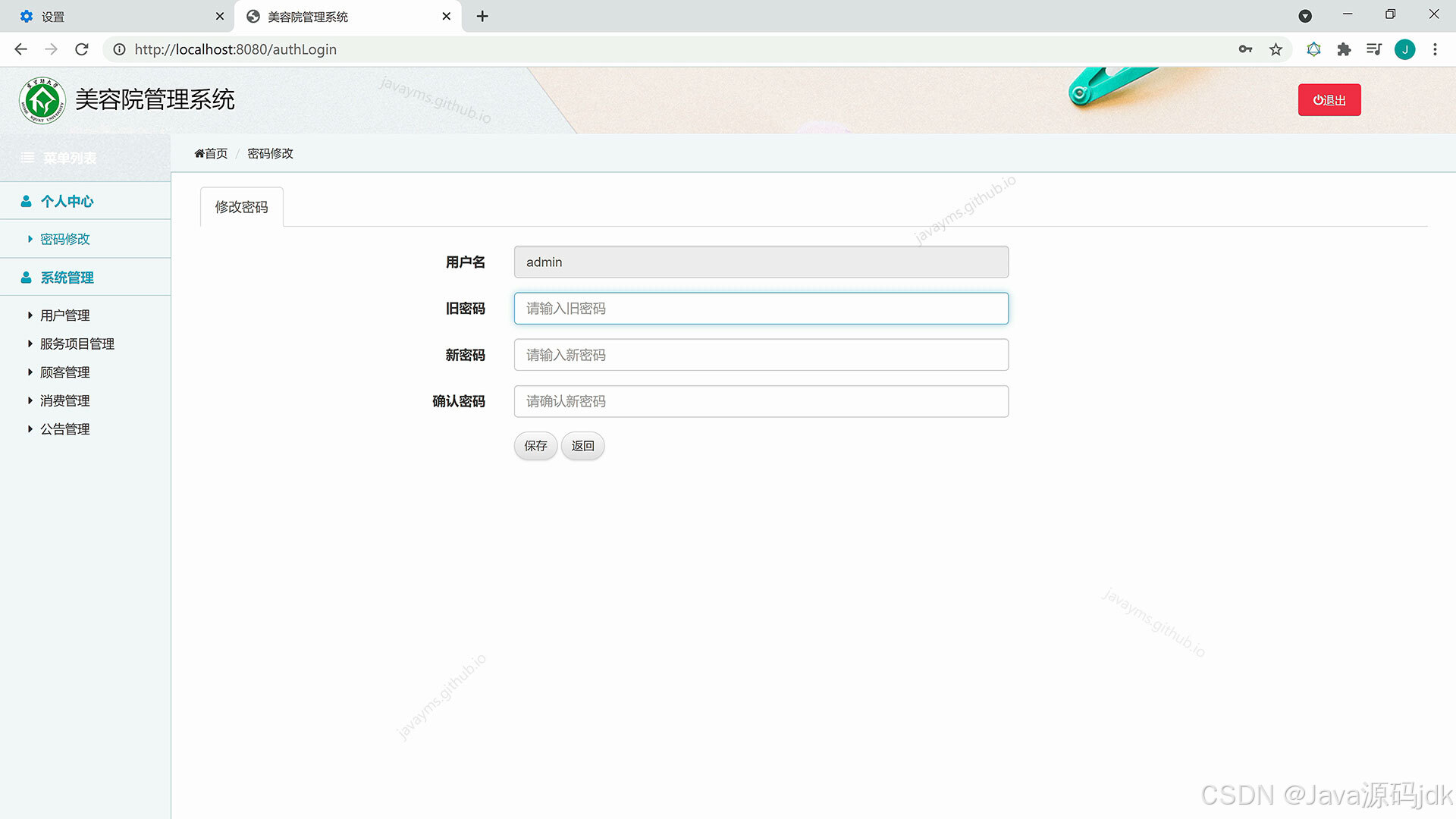The width and height of the screenshot is (1456, 819).
Task: Click the triangle arrow before 顾客管理
Action: (30, 372)
